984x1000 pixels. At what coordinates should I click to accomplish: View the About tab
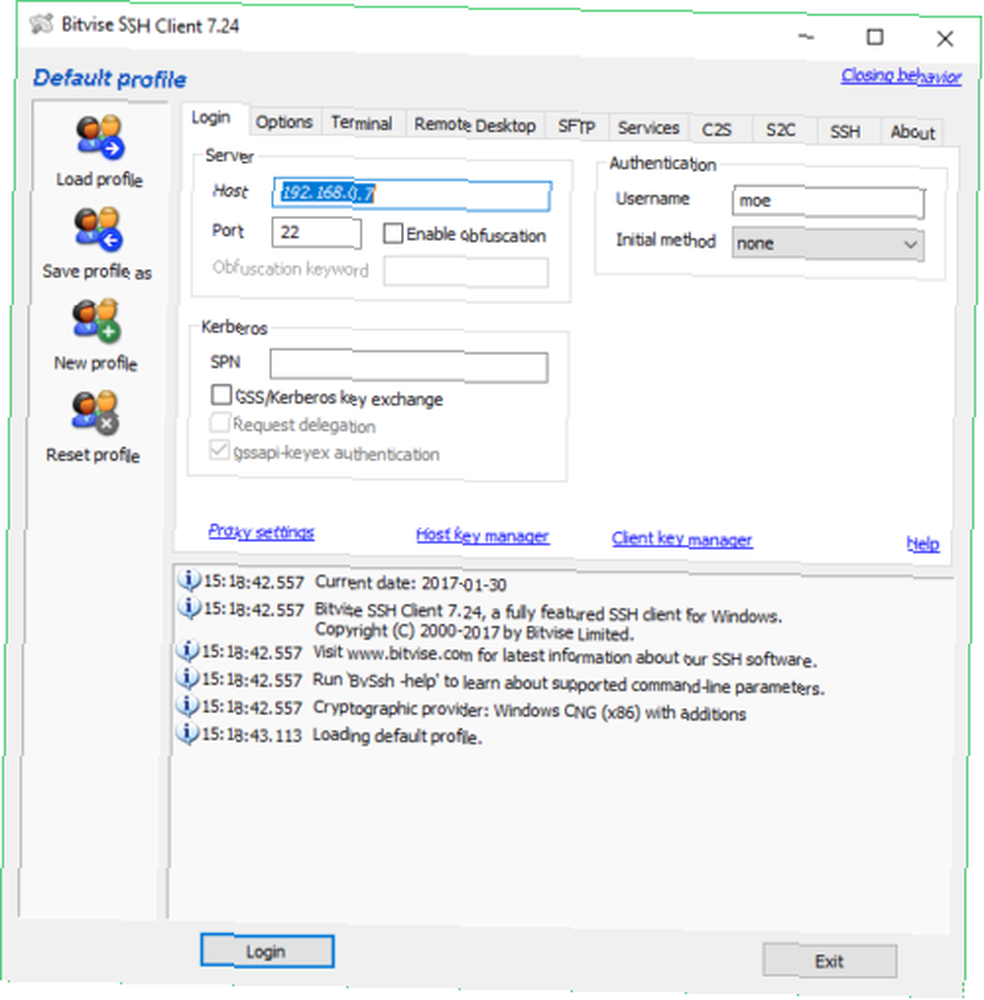pos(913,133)
